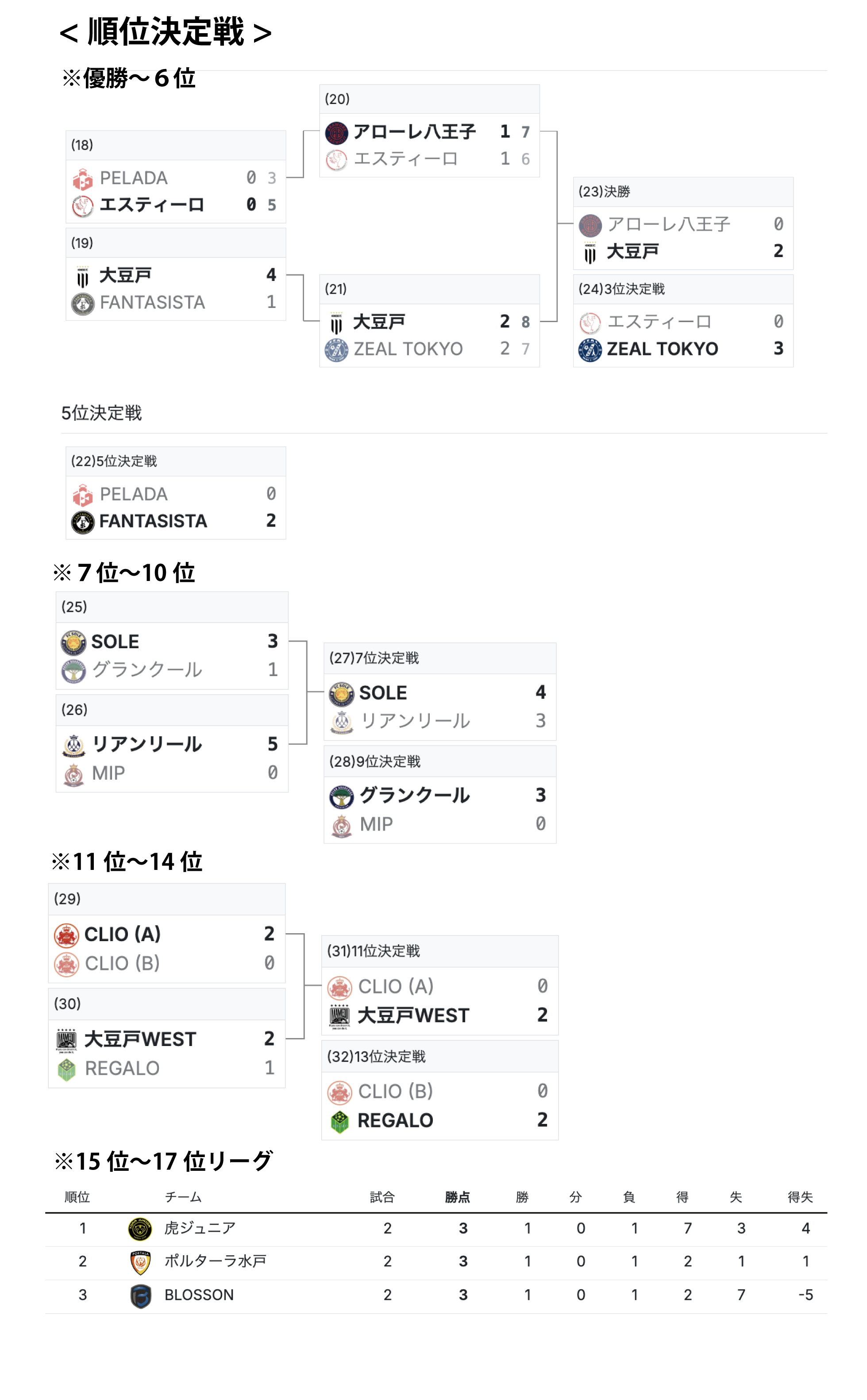Click the 虎ジュニア logo in league table
This screenshot has width=867, height=1400.
(140, 1229)
